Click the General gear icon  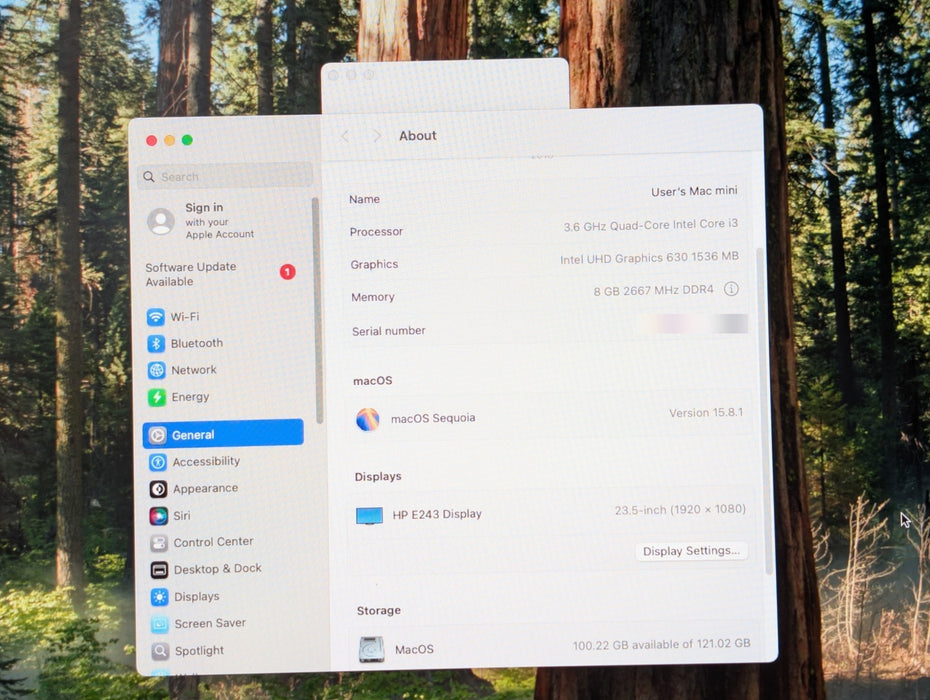coord(157,435)
